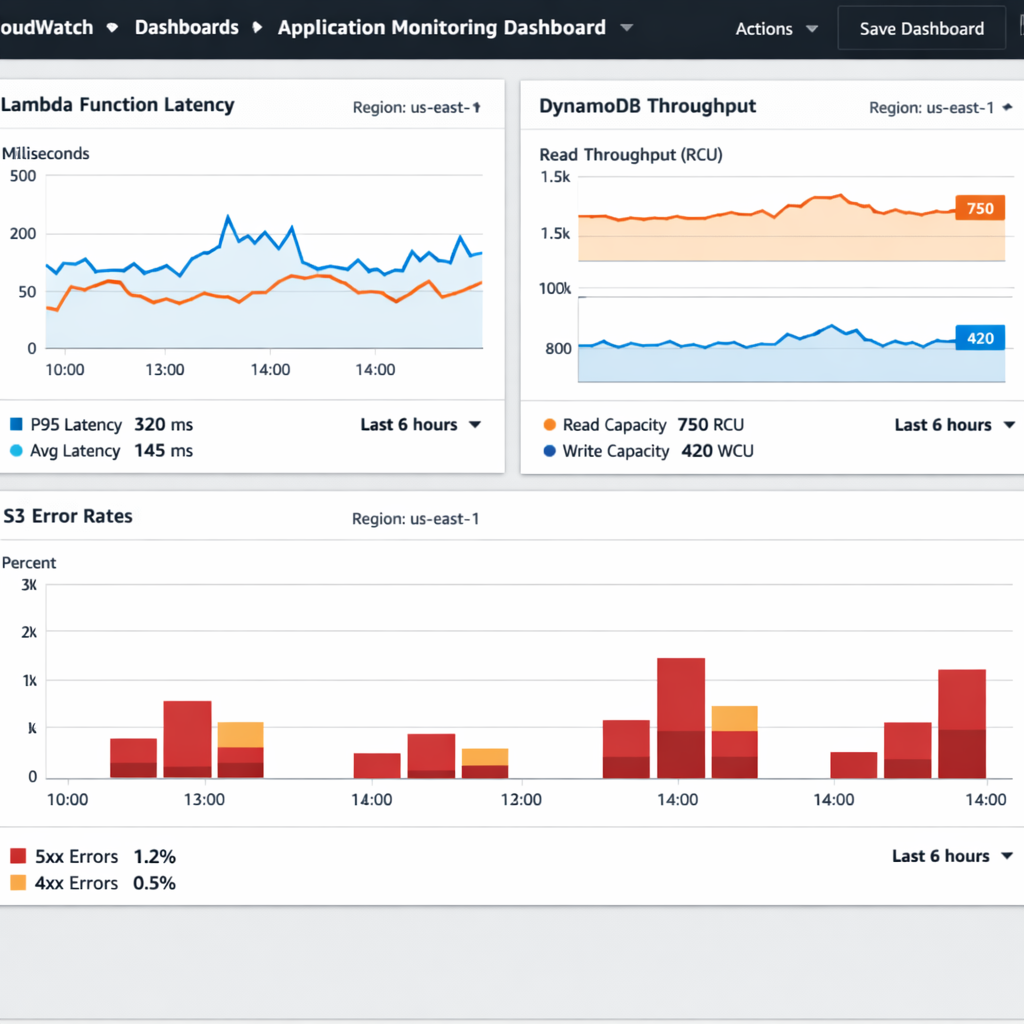The image size is (1024, 1024).
Task: Click the 5xx Errors legend swatch
Action: [x=18, y=856]
